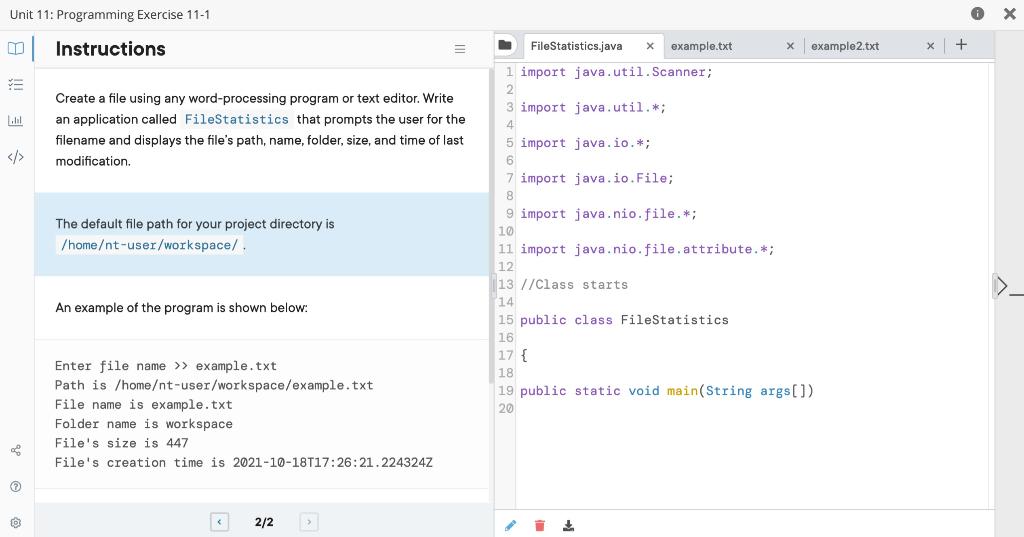
Task: Open the settings gear icon
Action: pyautogui.click(x=16, y=523)
